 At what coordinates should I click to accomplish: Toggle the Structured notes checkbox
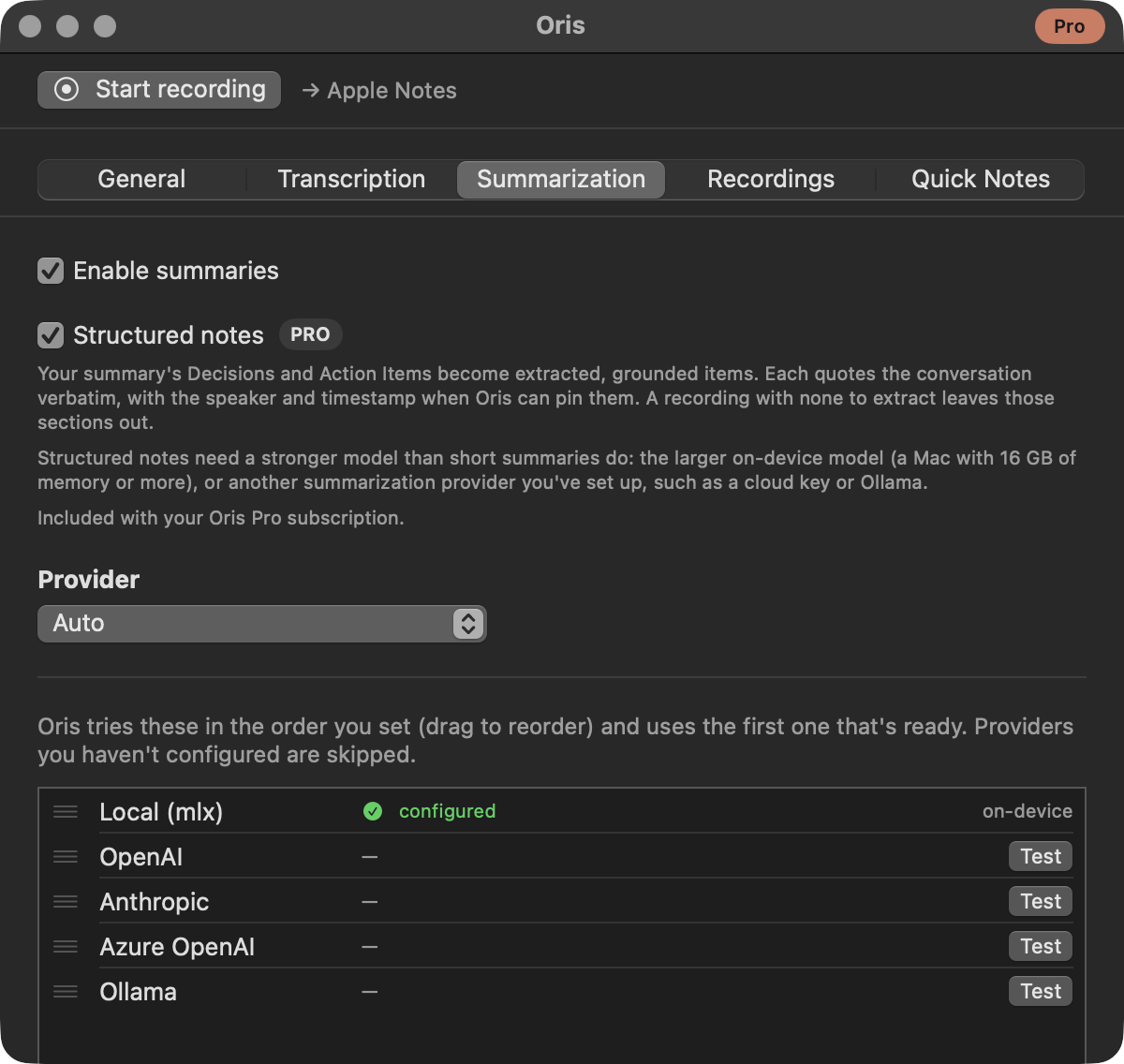click(x=51, y=335)
